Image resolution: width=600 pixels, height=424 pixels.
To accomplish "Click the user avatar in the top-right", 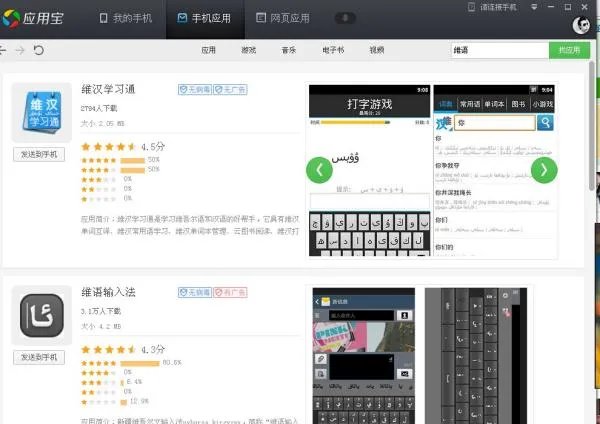I will pos(581,25).
